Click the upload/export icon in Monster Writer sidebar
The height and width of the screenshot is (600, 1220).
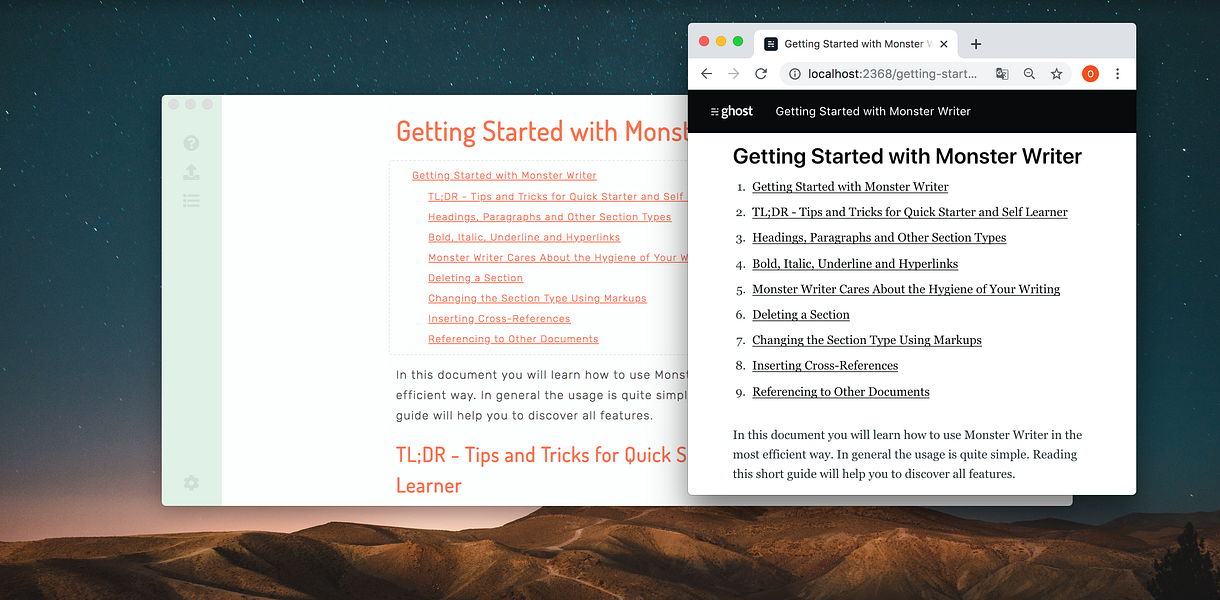pos(191,172)
